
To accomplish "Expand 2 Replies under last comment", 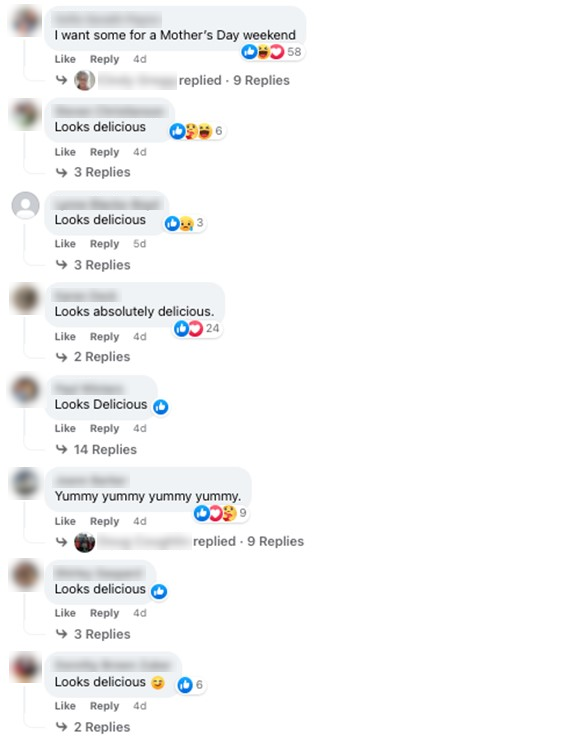I will coord(102,727).
